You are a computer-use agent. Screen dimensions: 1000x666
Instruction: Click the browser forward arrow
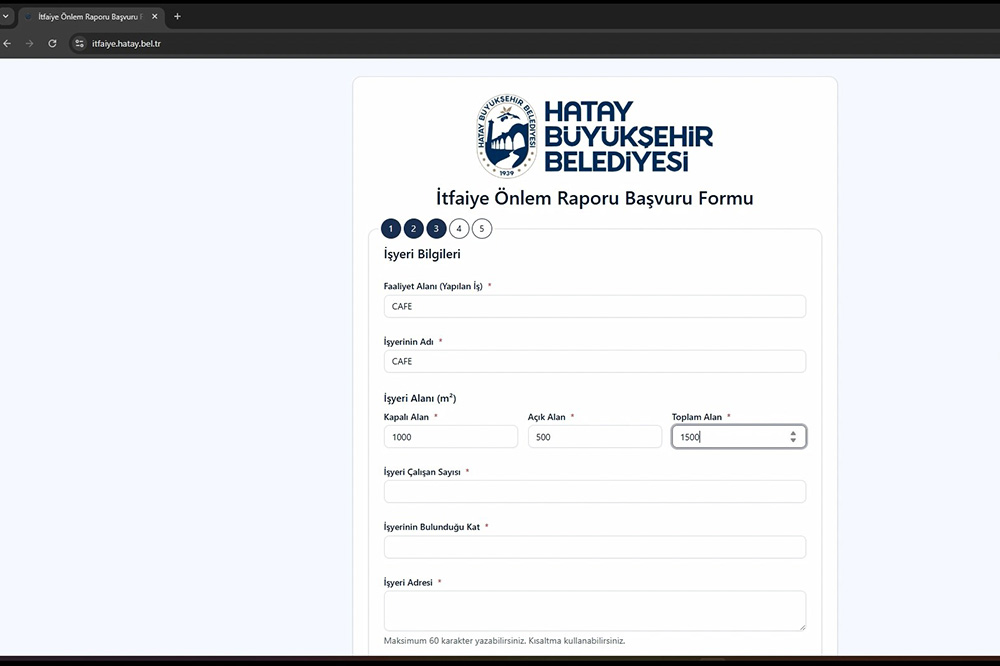[x=29, y=44]
